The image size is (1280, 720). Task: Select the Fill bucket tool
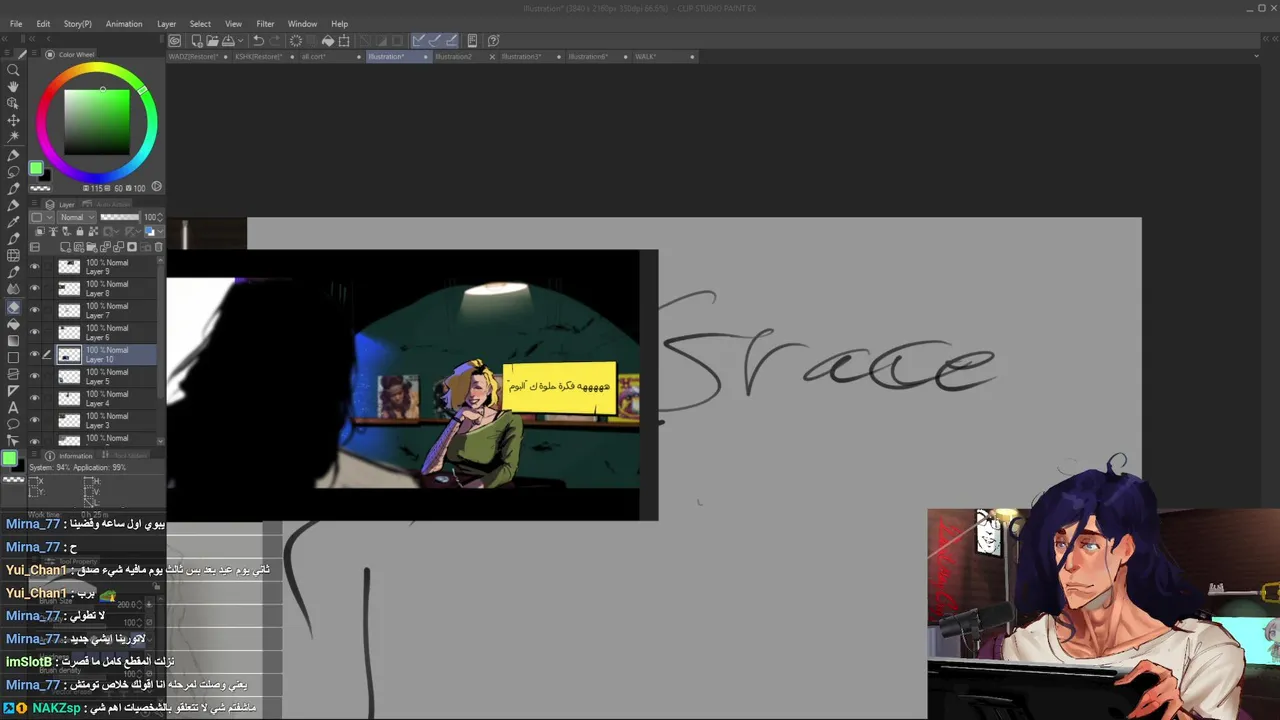pos(13,324)
